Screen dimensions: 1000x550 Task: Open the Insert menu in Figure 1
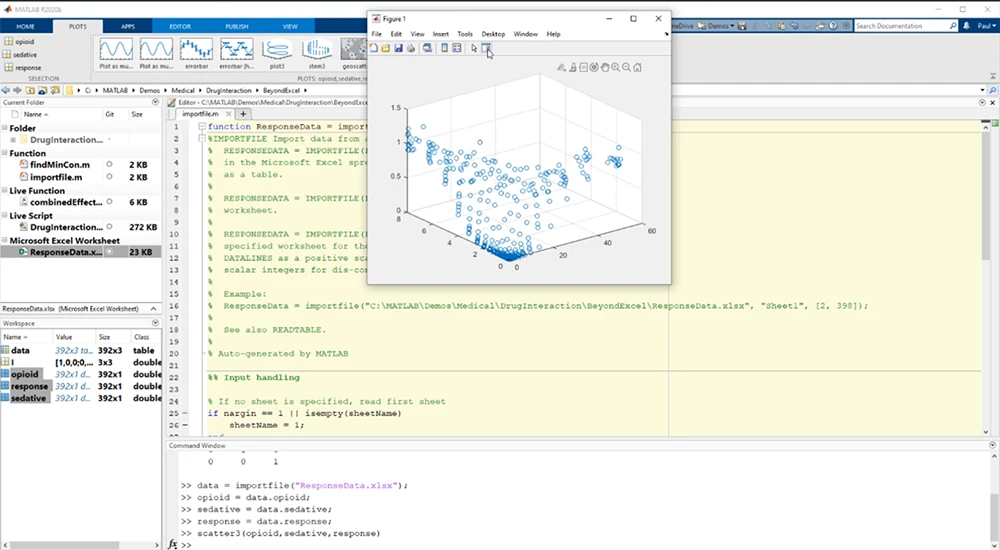click(x=441, y=34)
